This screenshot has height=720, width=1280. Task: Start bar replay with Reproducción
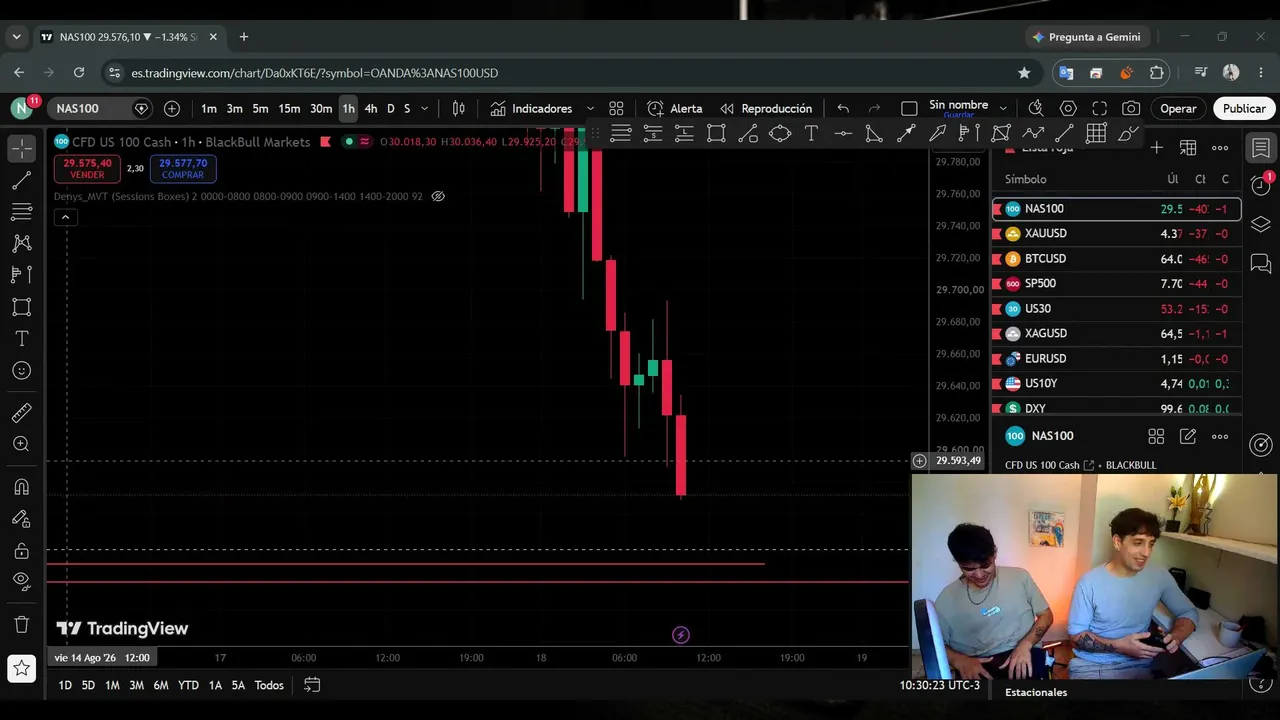pyautogui.click(x=766, y=108)
